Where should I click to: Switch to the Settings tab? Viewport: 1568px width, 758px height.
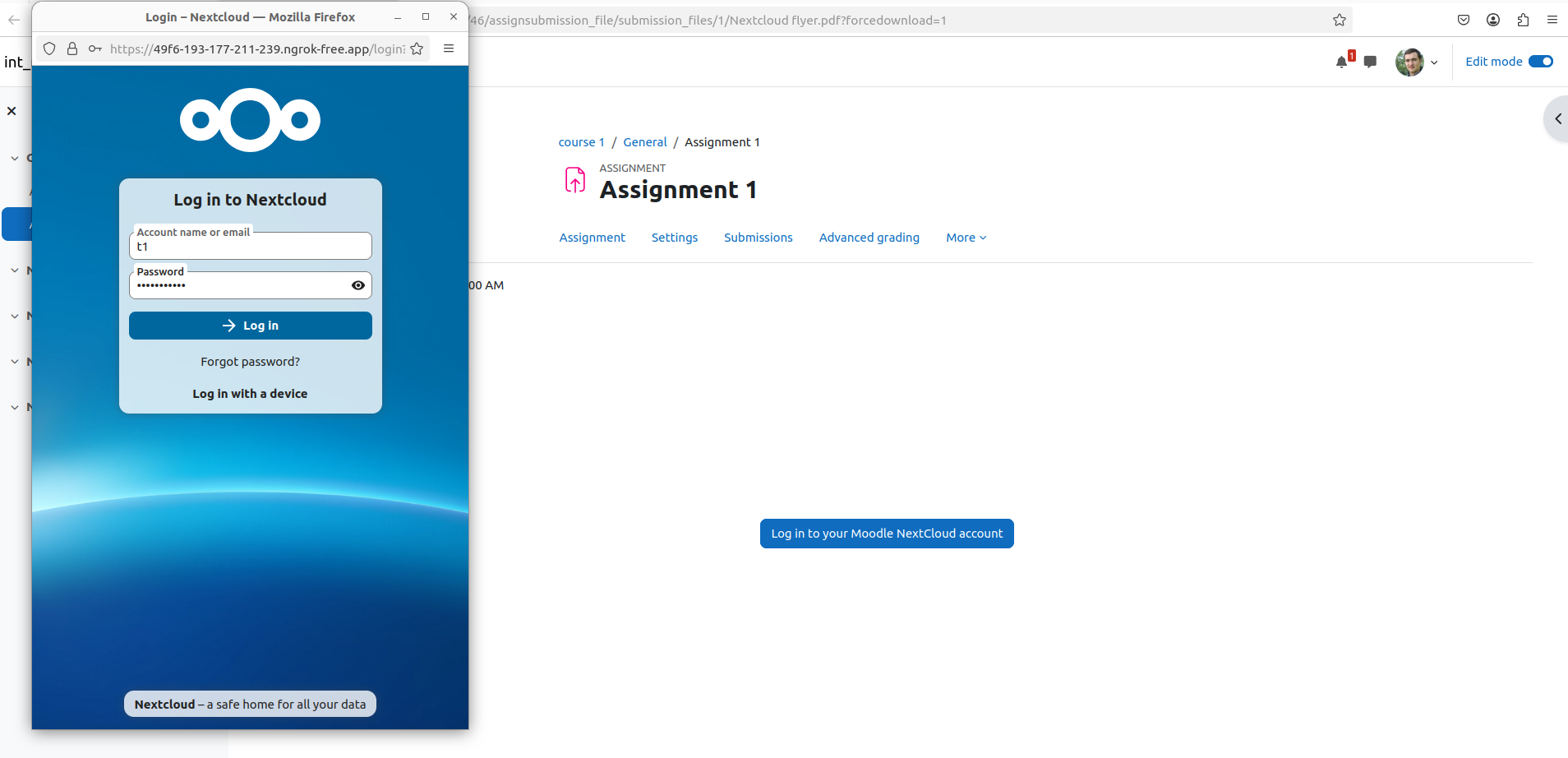click(675, 238)
